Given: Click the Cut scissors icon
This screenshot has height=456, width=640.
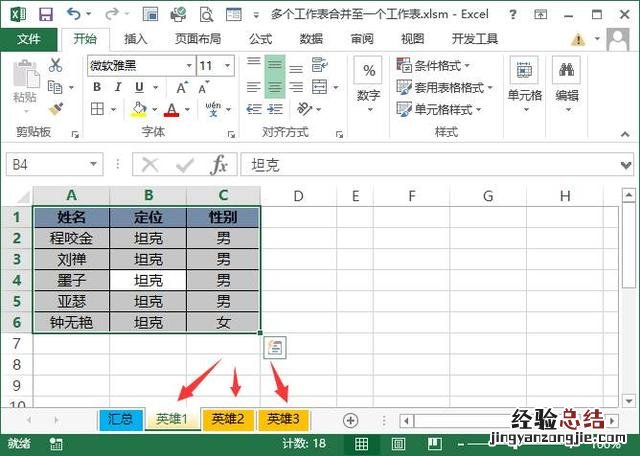Looking at the screenshot, I should click(56, 65).
